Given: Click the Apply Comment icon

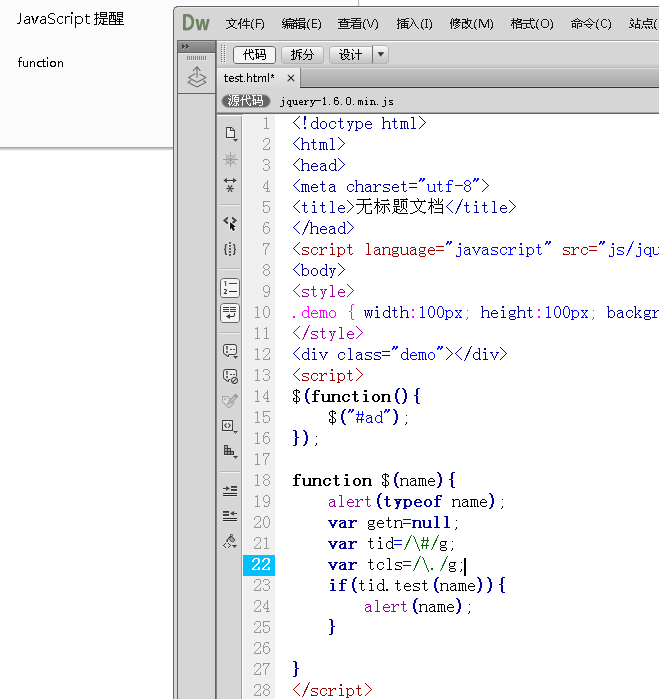Looking at the screenshot, I should tap(230, 351).
